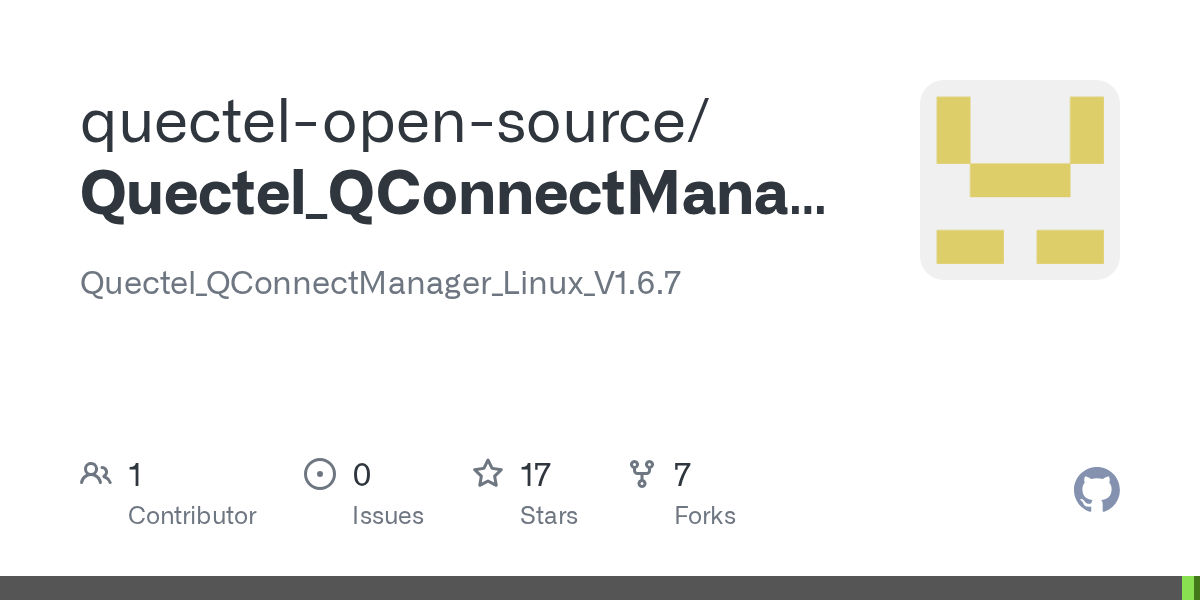Click the light green language bar segment

point(1188,588)
